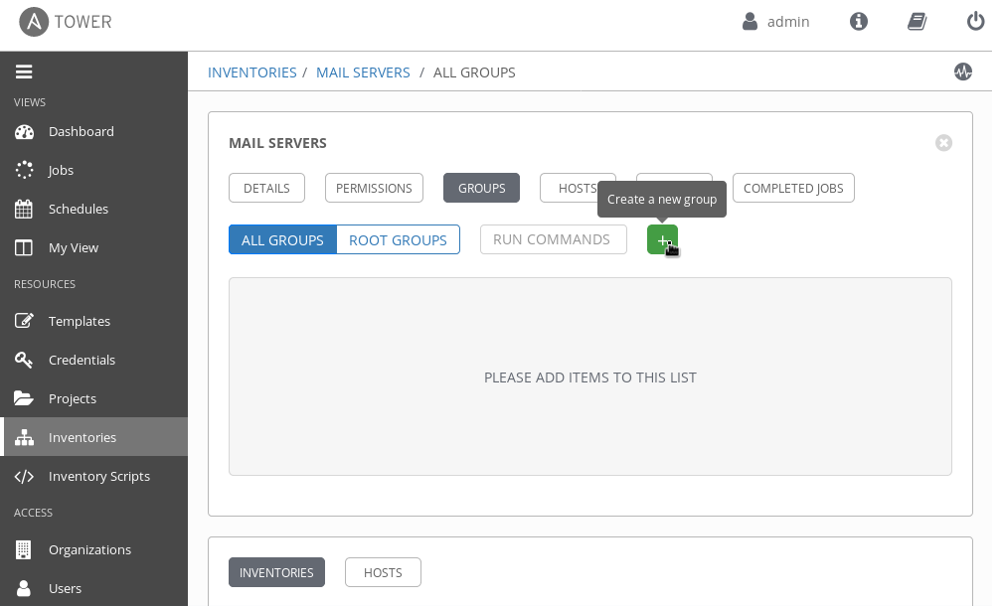Click the RUN COMMANDS button
992x606 pixels.
(x=553, y=240)
